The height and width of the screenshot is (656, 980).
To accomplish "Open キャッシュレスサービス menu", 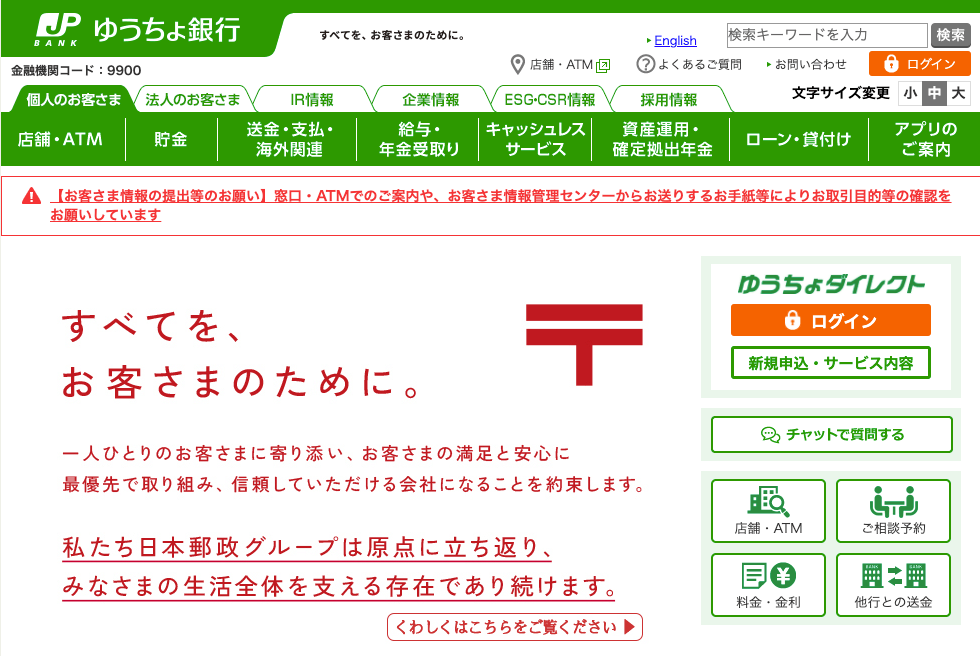I will click(x=535, y=139).
